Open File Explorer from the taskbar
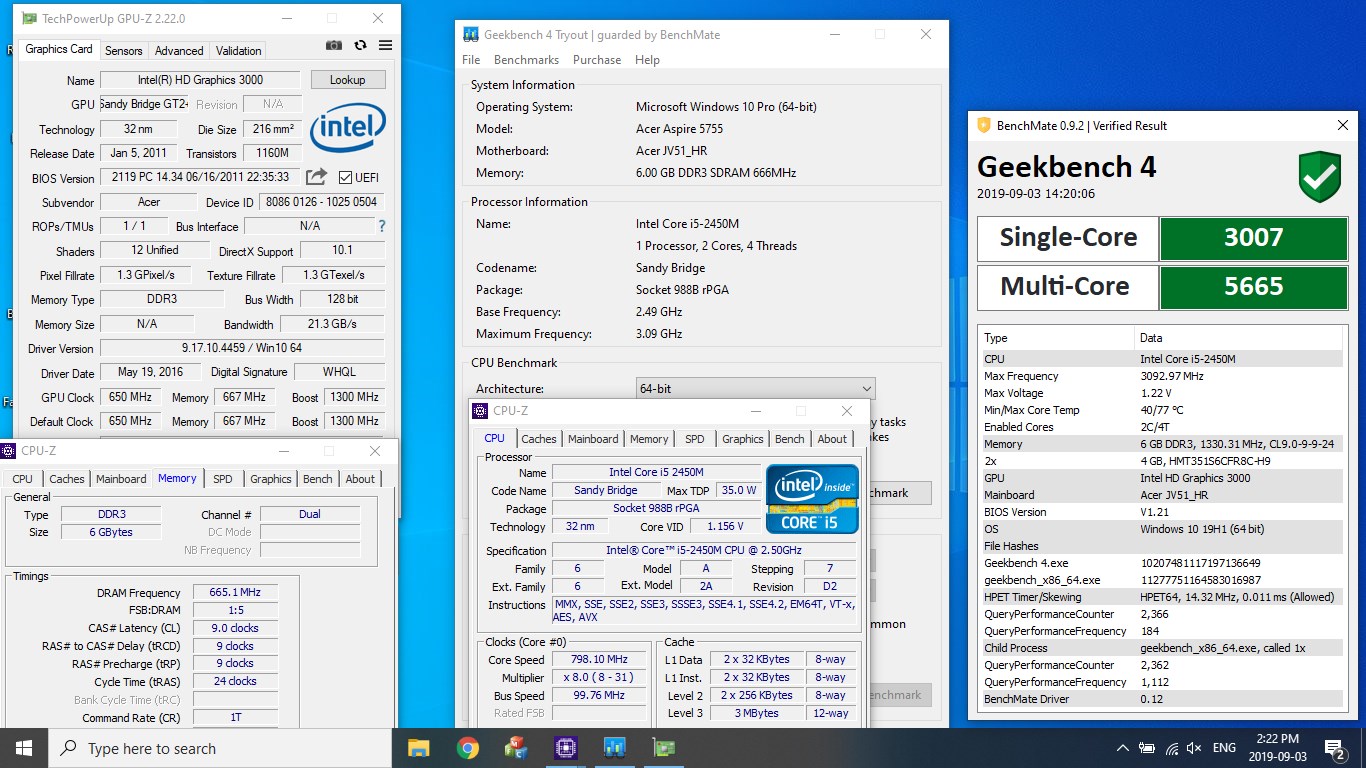This screenshot has height=768, width=1366. [x=419, y=748]
